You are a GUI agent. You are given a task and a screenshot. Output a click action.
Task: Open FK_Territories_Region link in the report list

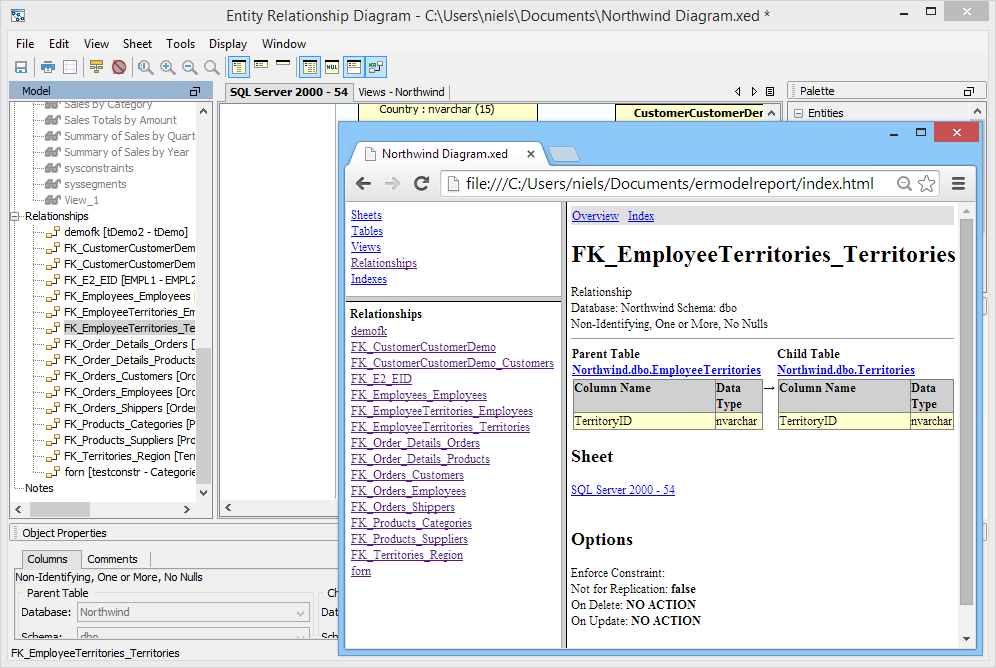point(407,555)
